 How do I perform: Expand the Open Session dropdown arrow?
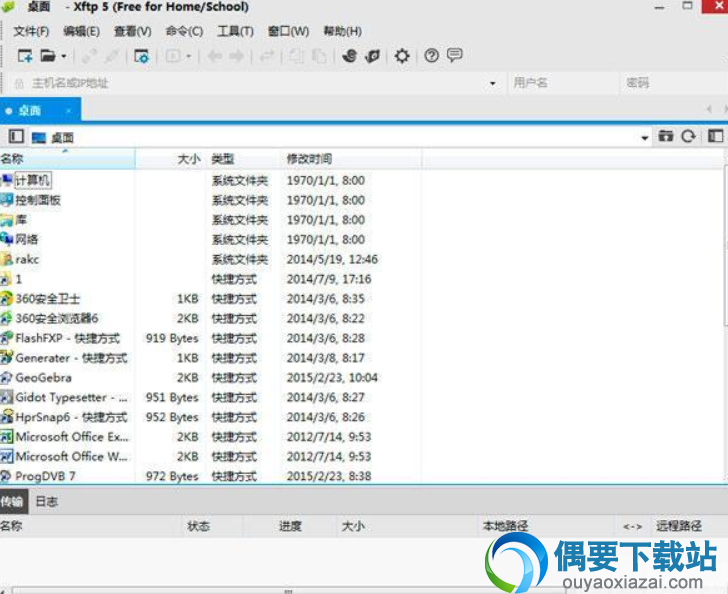(64, 57)
